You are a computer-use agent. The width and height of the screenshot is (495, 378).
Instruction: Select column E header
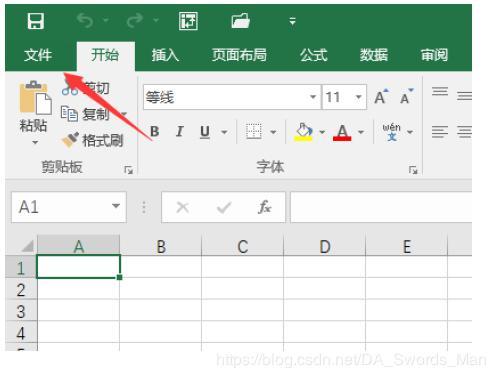[x=407, y=246]
